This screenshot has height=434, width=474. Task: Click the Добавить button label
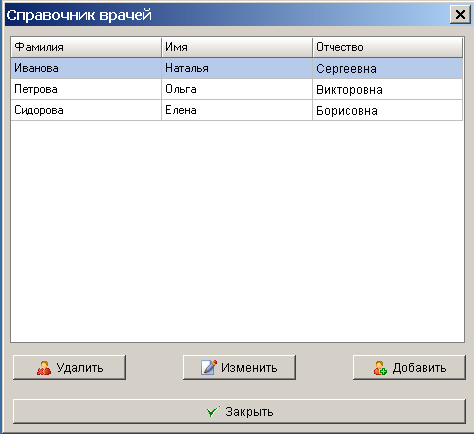point(419,368)
